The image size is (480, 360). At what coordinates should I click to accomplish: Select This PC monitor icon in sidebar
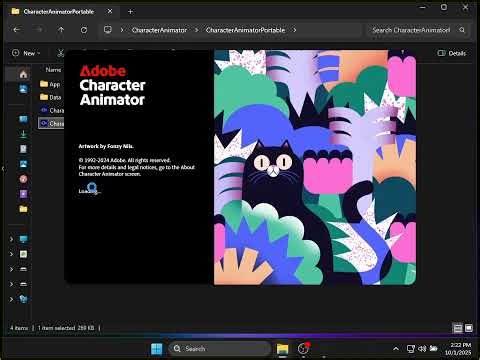(23, 239)
